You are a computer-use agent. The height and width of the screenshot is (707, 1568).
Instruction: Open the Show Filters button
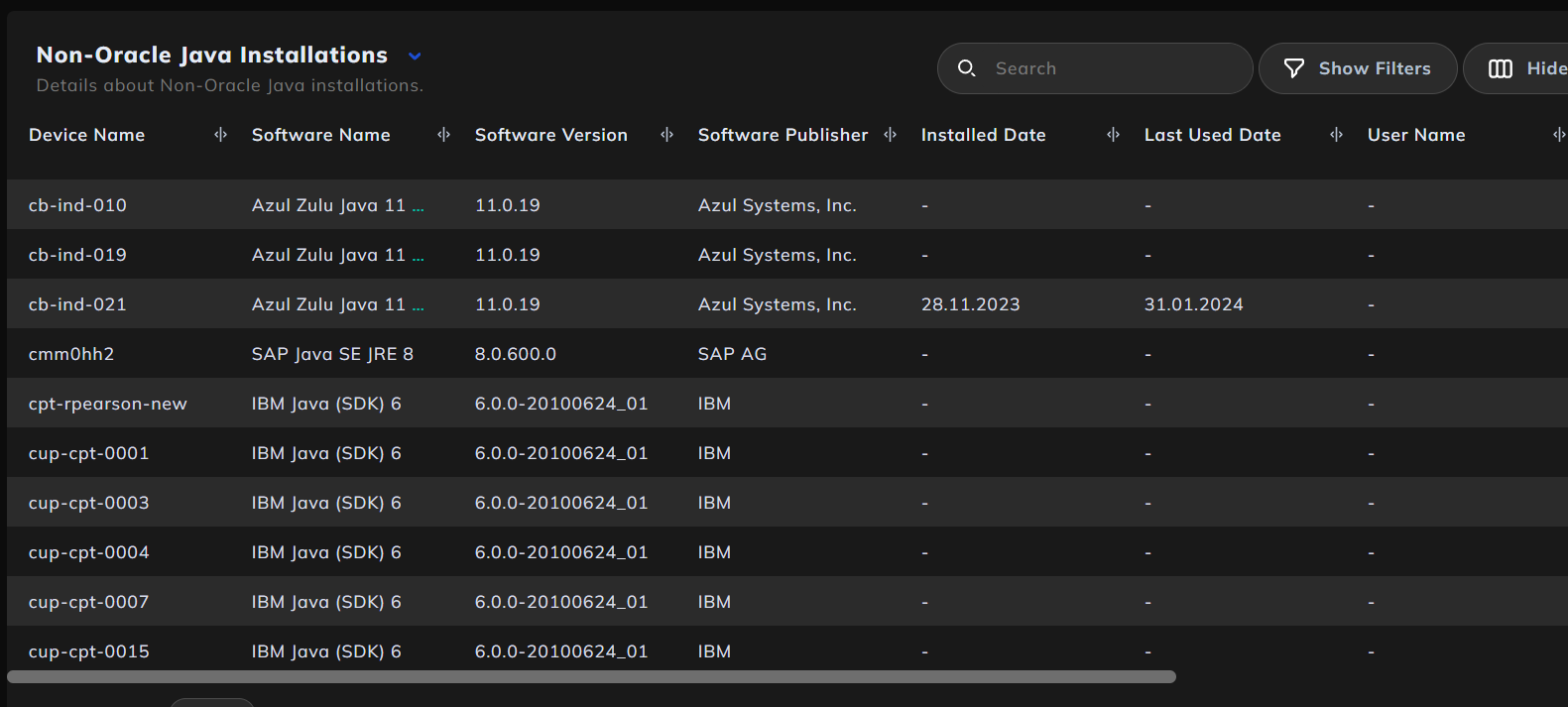tap(1358, 68)
